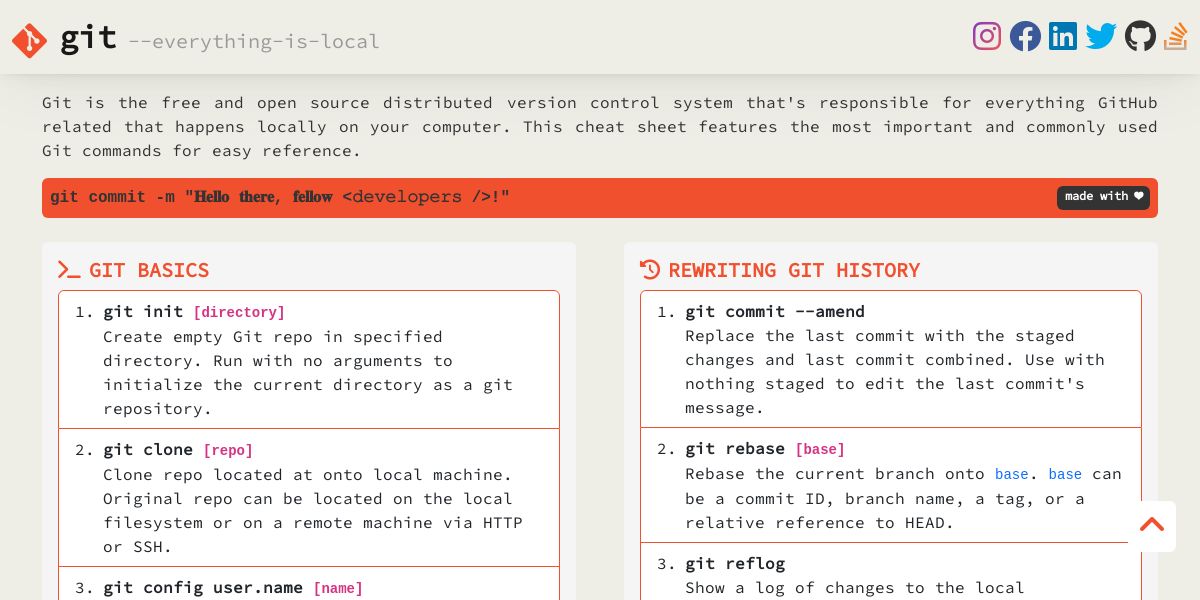Open the LinkedIn icon link
This screenshot has width=1200, height=600.
[x=1063, y=36]
